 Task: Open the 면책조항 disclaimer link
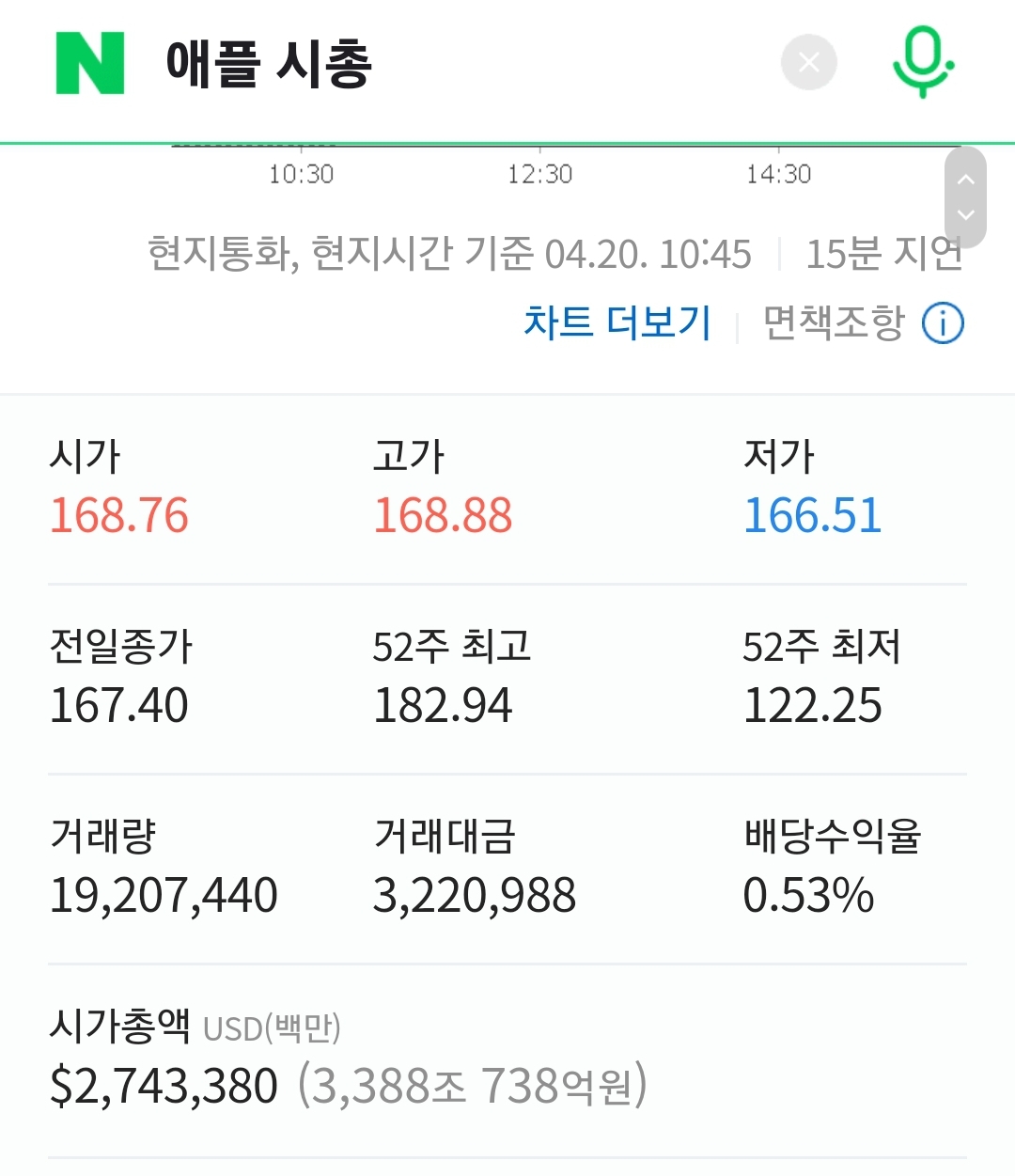[834, 322]
